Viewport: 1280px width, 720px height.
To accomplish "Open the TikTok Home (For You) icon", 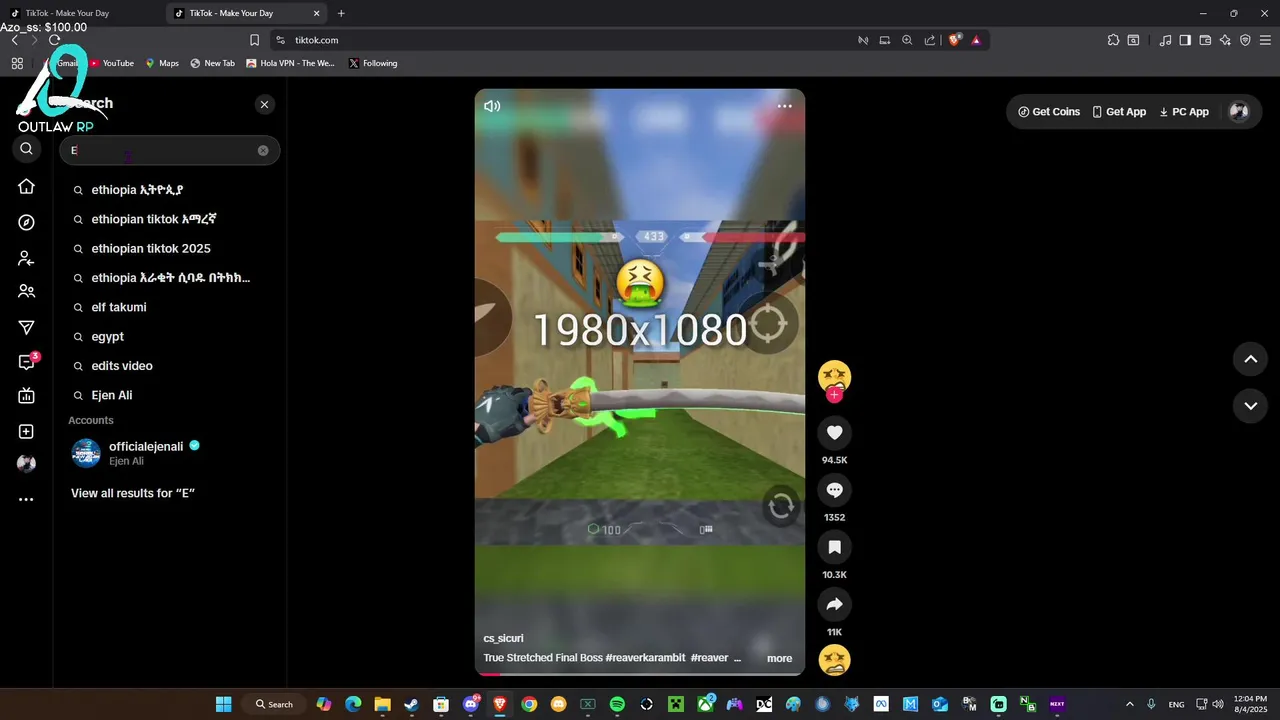I will click(26, 187).
